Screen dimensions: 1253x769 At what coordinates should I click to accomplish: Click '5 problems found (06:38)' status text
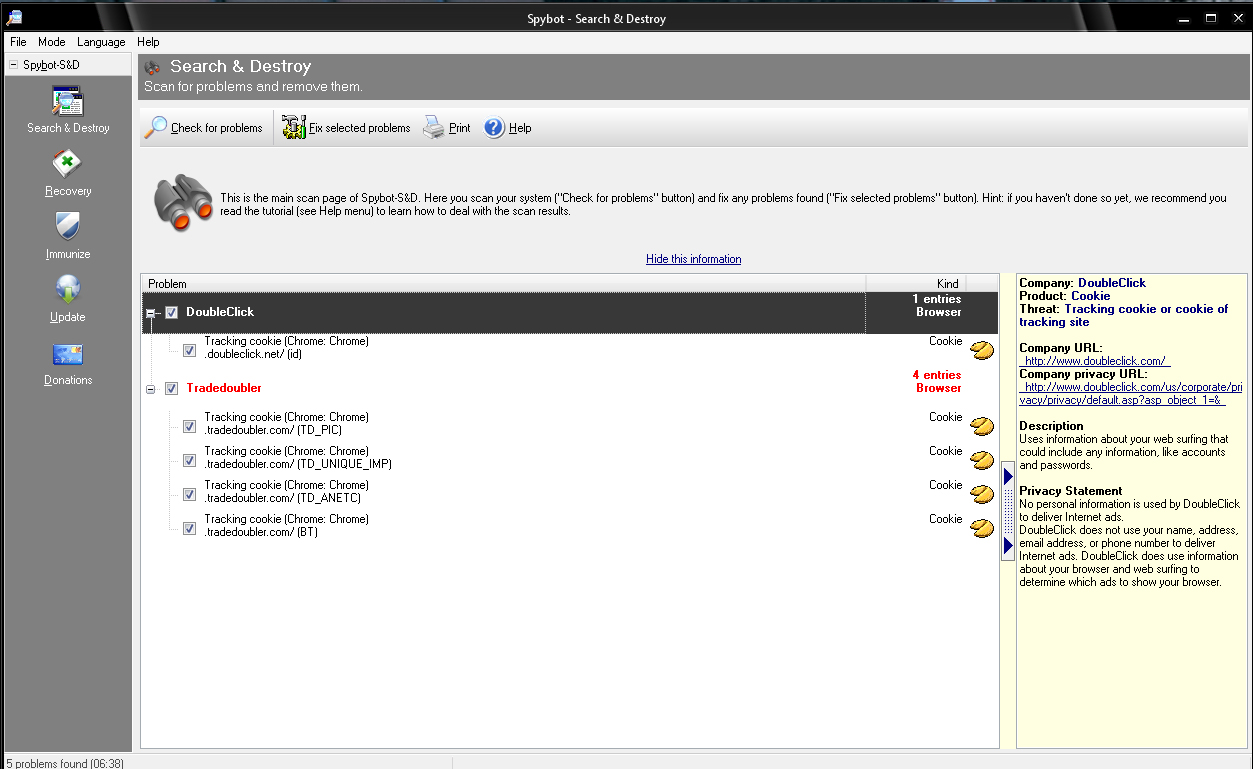(65, 763)
